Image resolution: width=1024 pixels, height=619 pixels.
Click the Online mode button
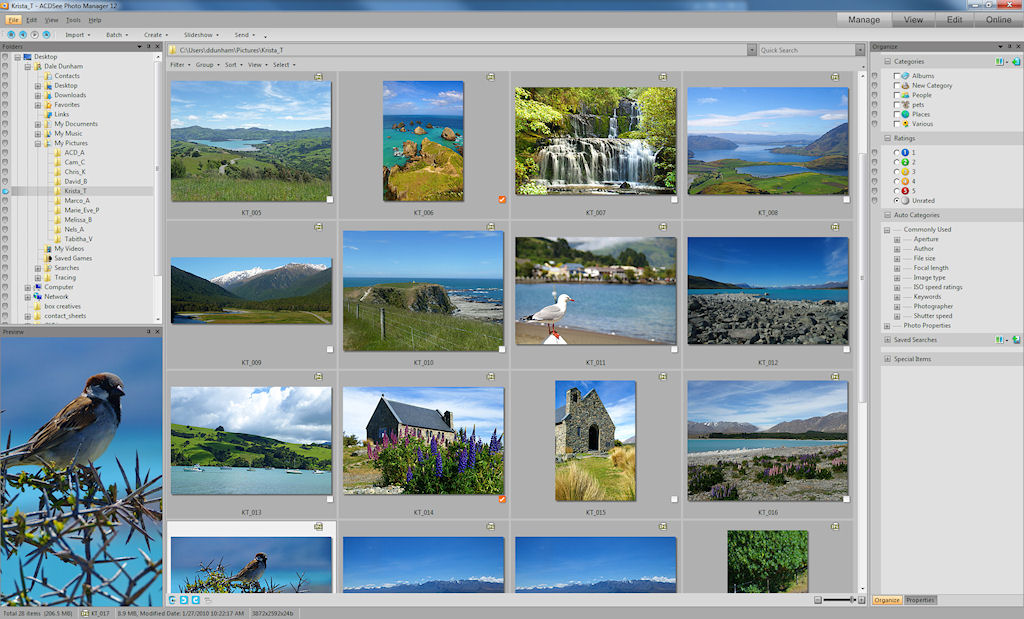point(998,19)
